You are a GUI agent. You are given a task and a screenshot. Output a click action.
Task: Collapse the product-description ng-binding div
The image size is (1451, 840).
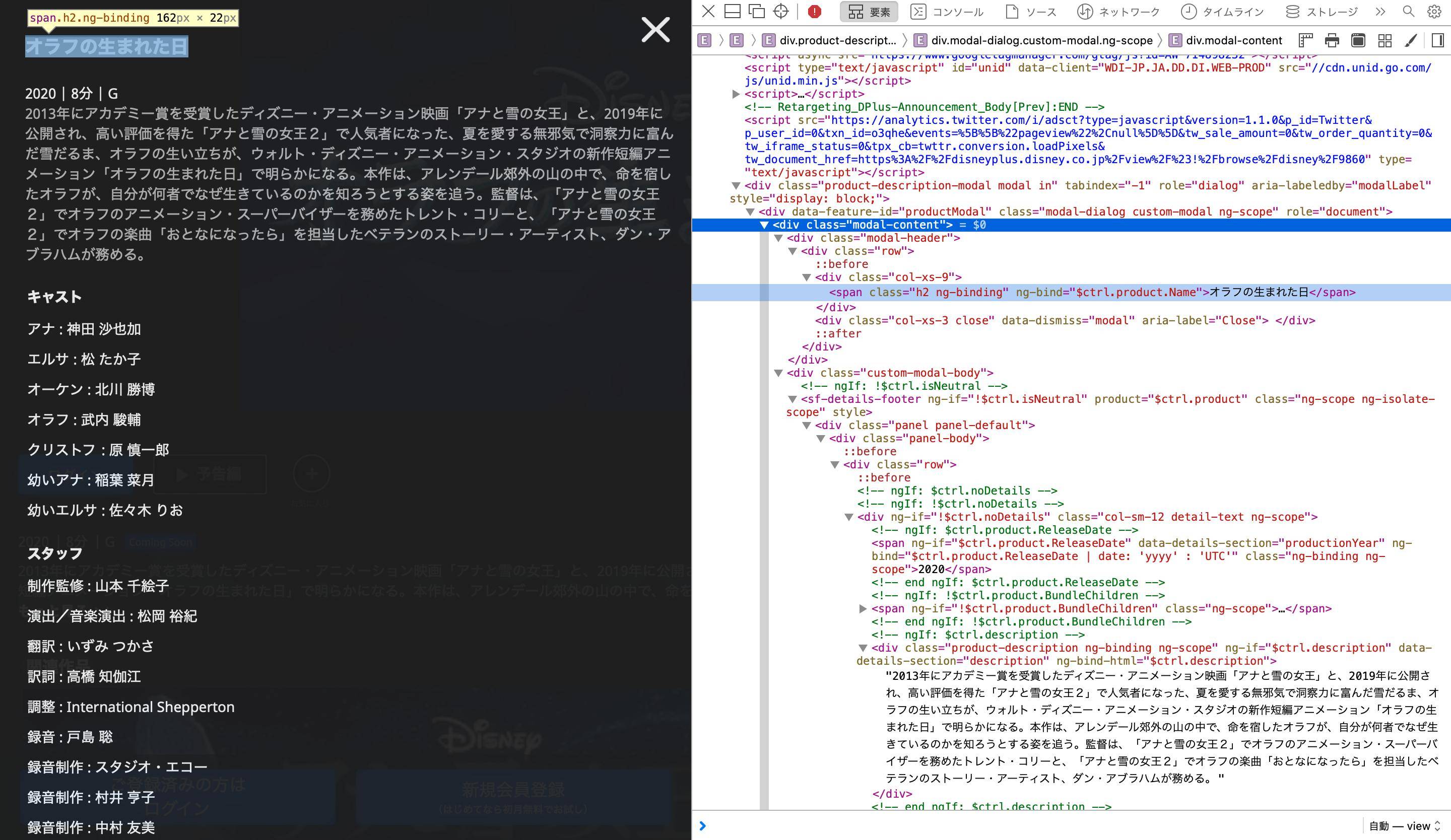point(863,649)
